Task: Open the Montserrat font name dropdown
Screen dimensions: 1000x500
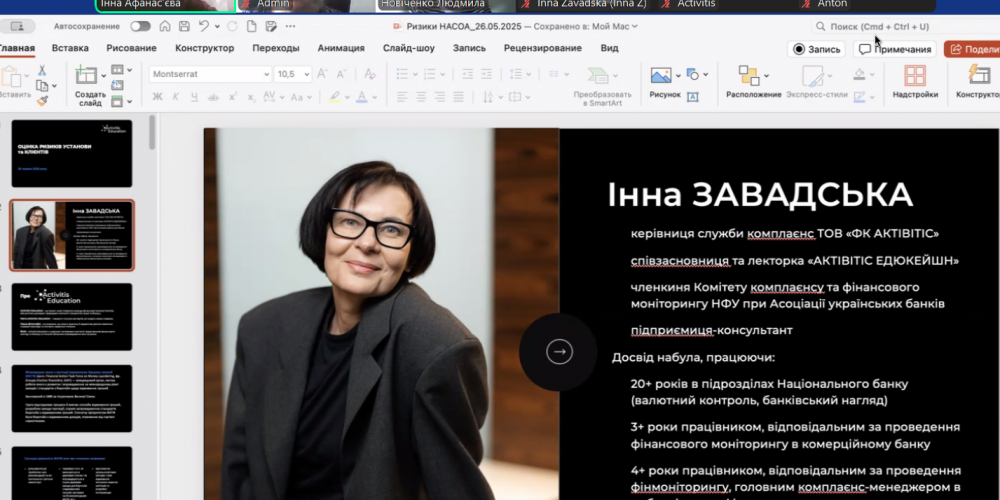Action: click(x=265, y=74)
